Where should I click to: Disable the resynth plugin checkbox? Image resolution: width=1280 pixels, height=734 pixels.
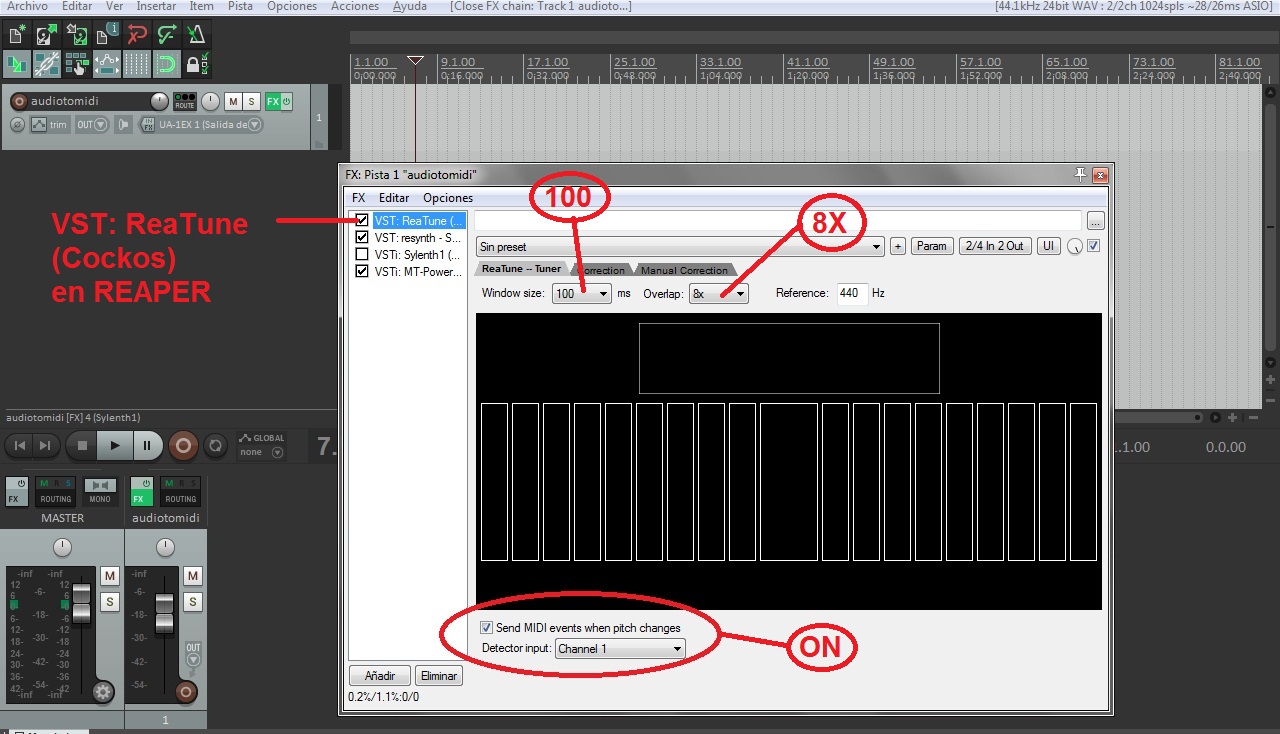click(362, 238)
